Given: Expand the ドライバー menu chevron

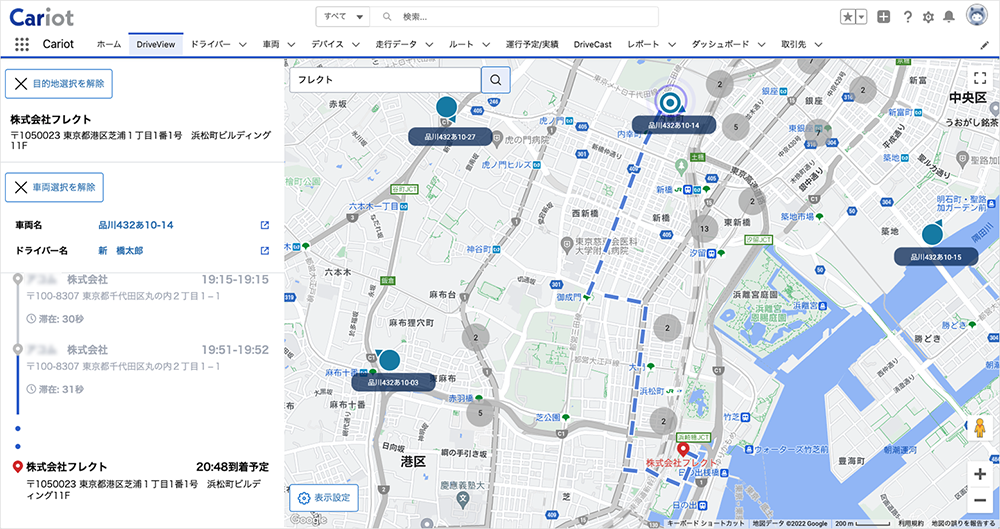Looking at the screenshot, I should 242,45.
